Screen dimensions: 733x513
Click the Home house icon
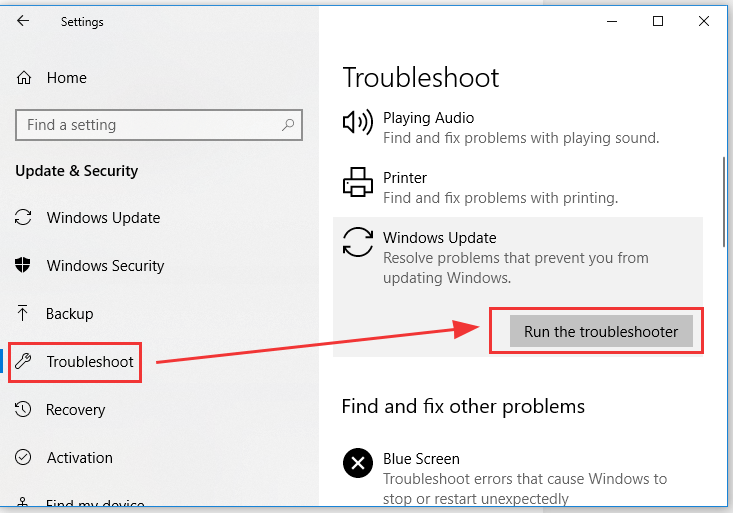coord(24,78)
